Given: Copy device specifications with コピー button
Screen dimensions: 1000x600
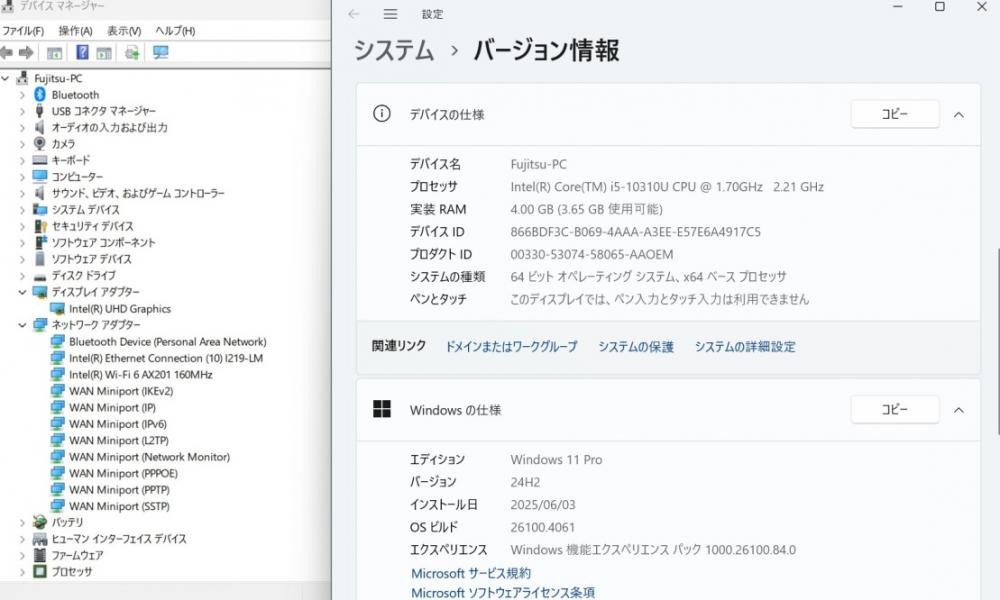Looking at the screenshot, I should pos(894,114).
